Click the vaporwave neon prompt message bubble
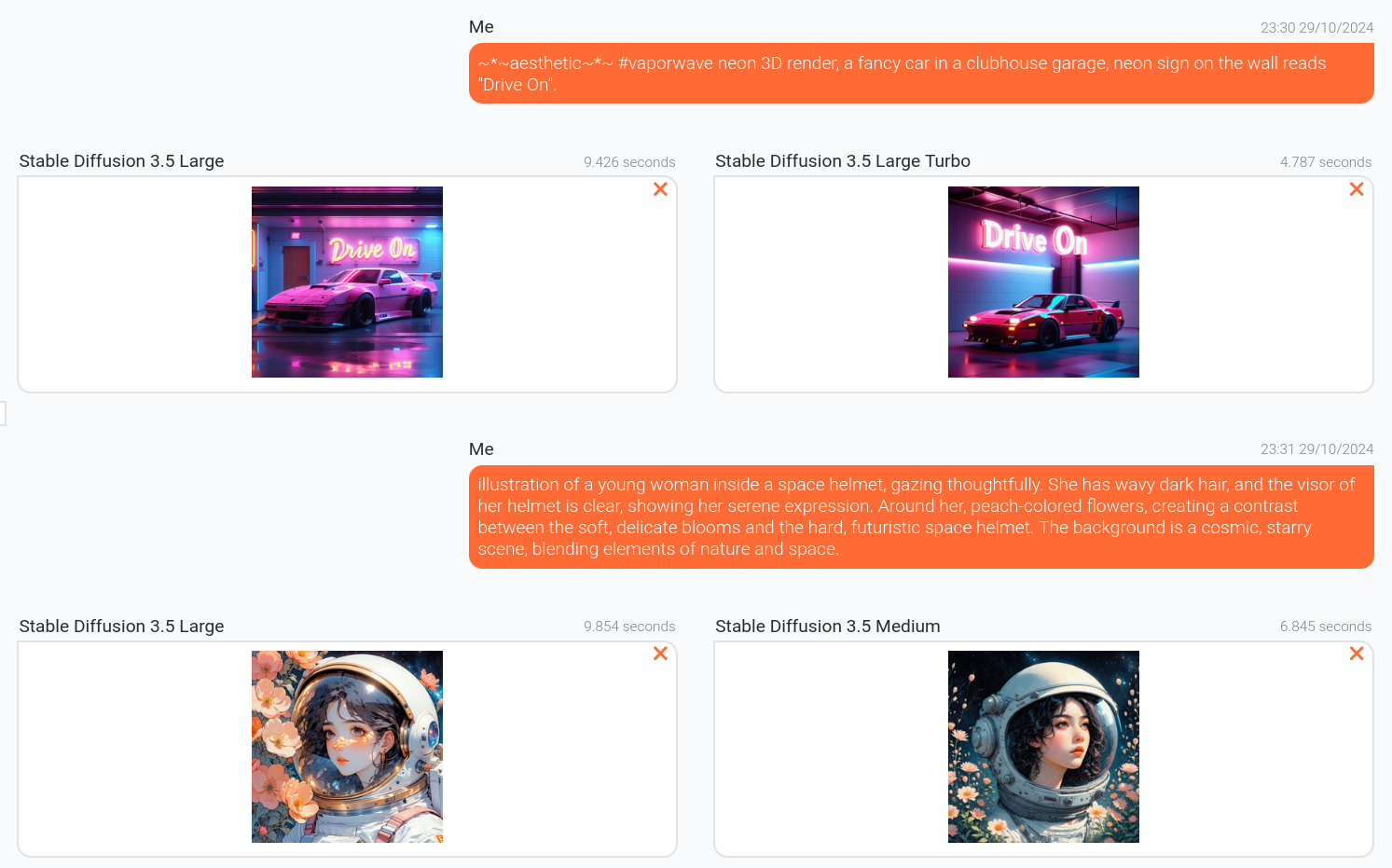This screenshot has width=1392, height=868. (x=921, y=74)
